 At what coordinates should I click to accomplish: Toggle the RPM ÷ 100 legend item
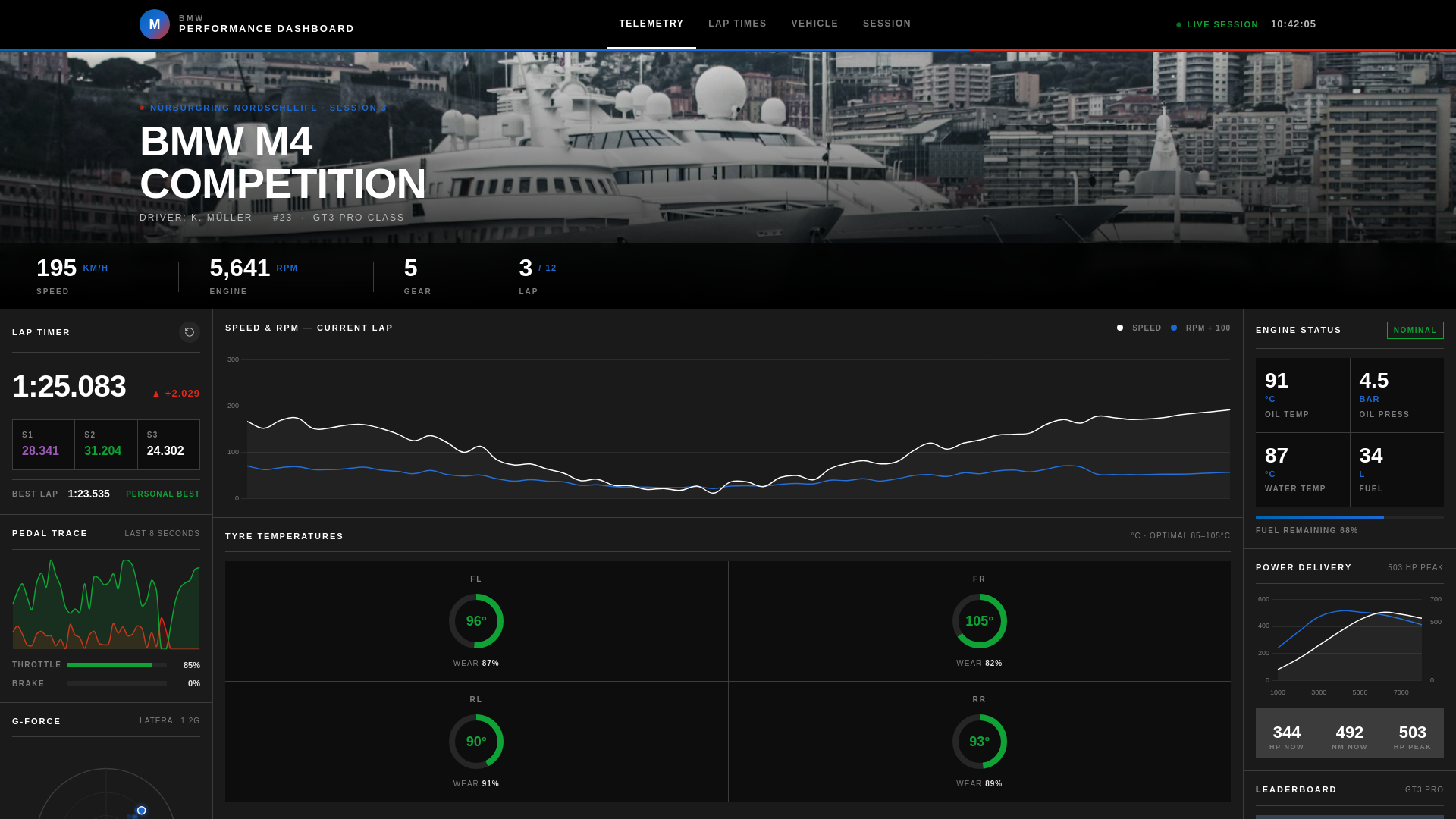(x=1200, y=328)
